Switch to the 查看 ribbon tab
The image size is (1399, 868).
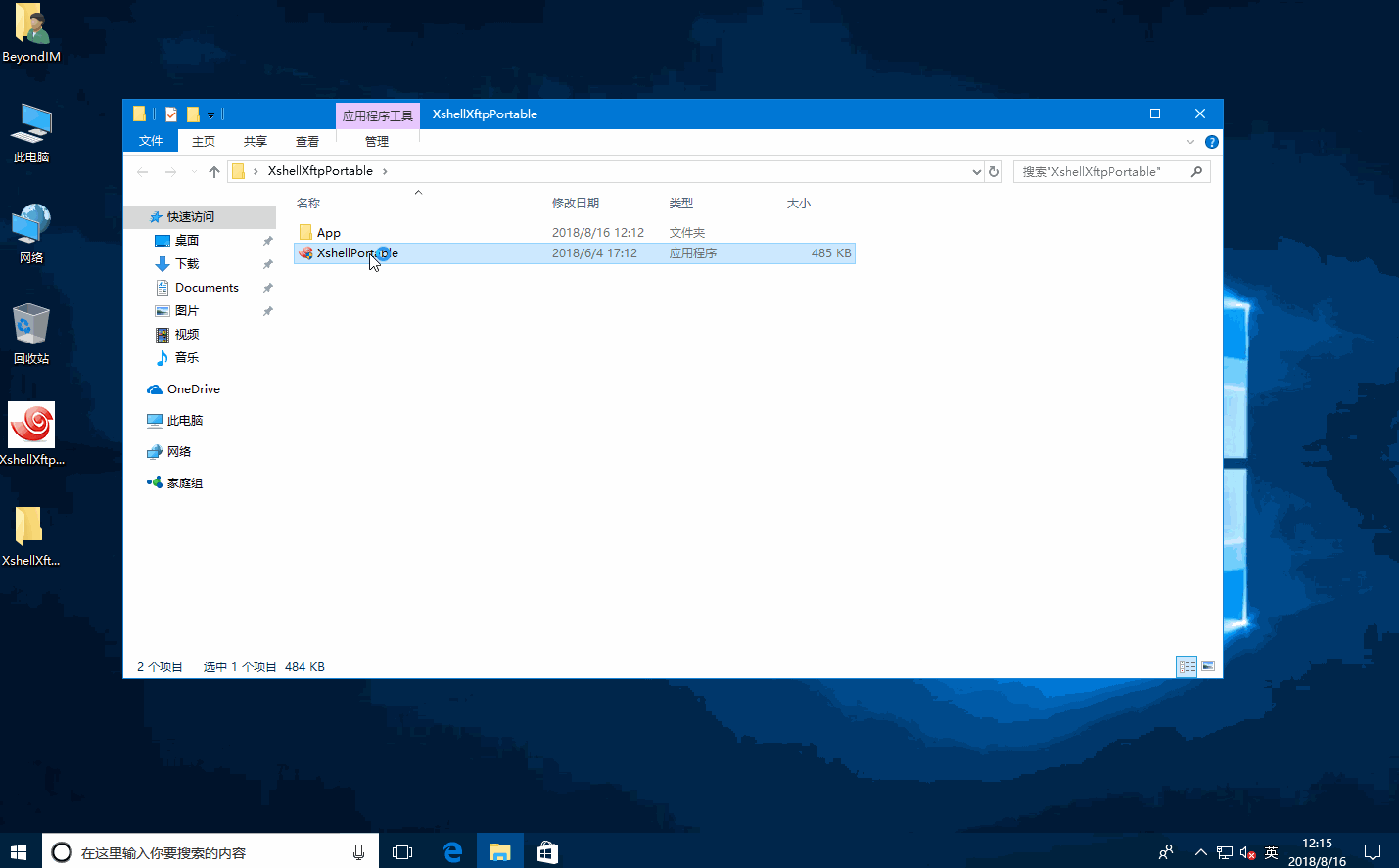tap(307, 141)
